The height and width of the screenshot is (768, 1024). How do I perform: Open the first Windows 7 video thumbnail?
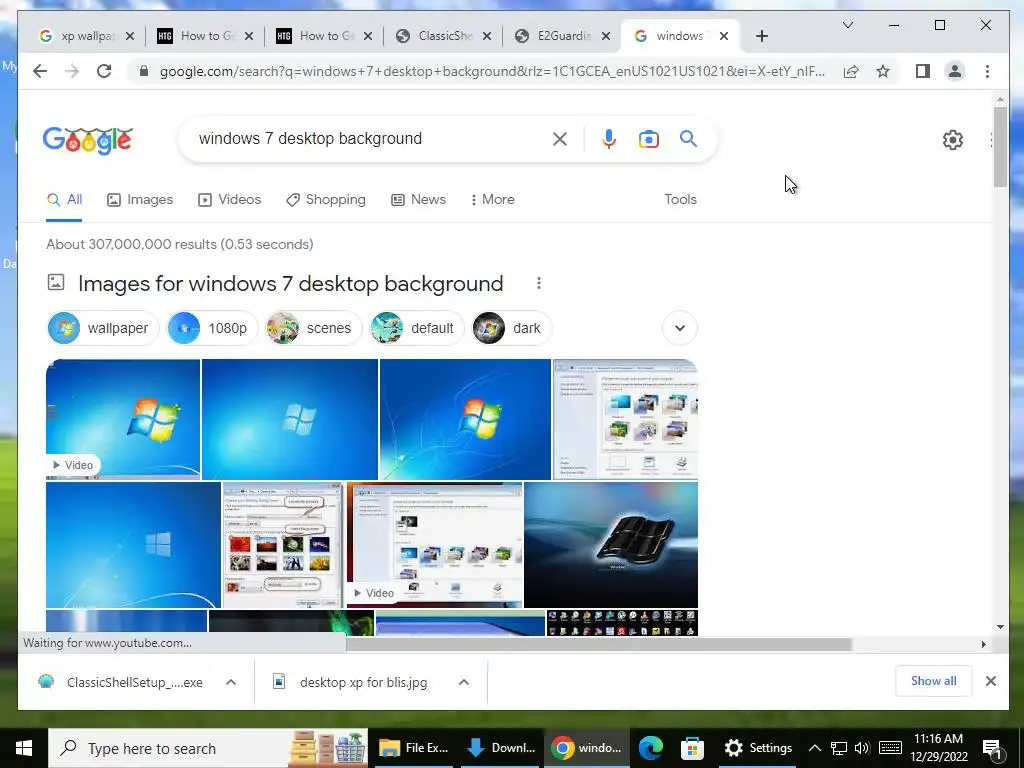(123, 419)
